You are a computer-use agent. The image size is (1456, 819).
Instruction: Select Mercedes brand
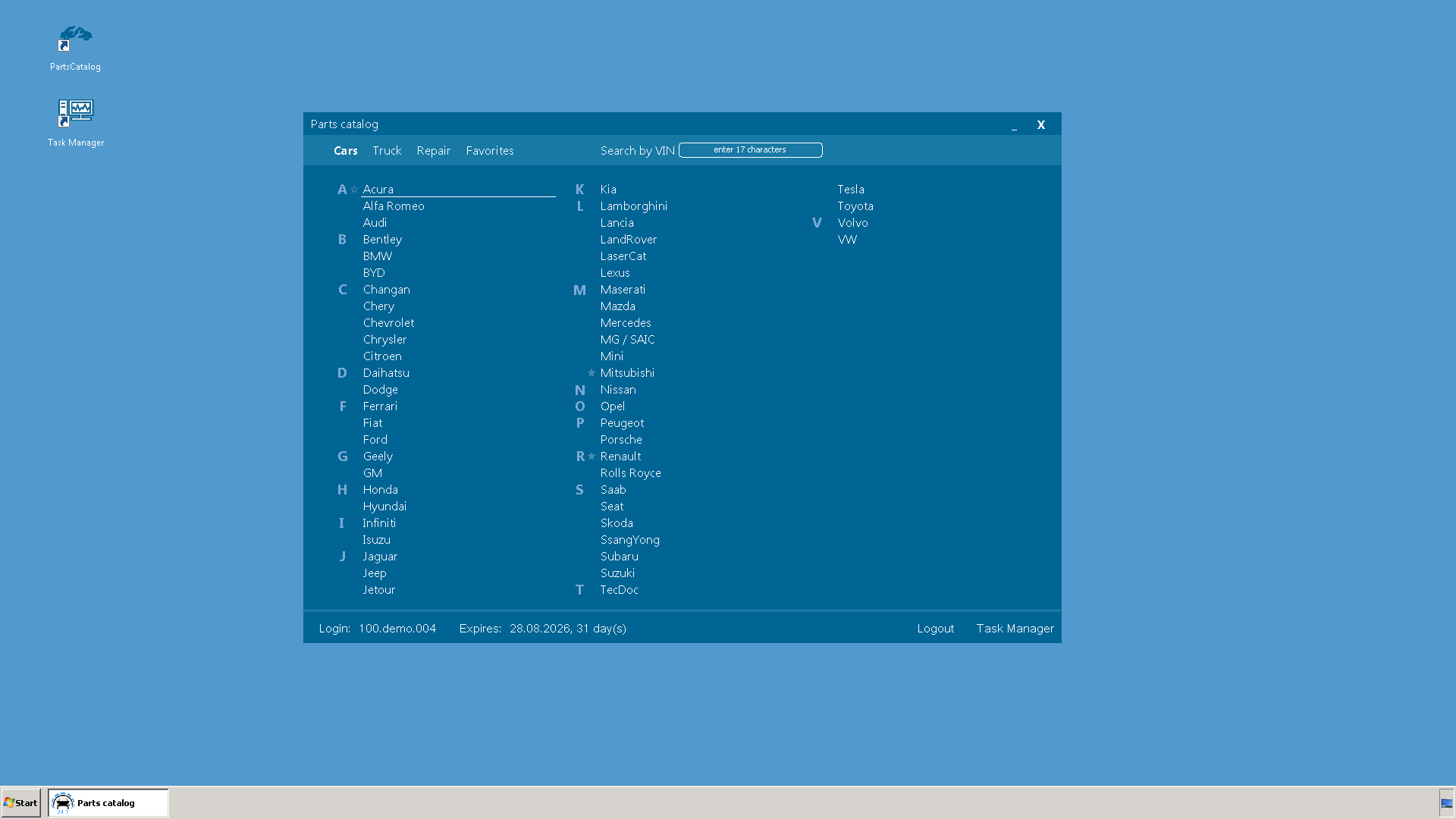tap(626, 323)
